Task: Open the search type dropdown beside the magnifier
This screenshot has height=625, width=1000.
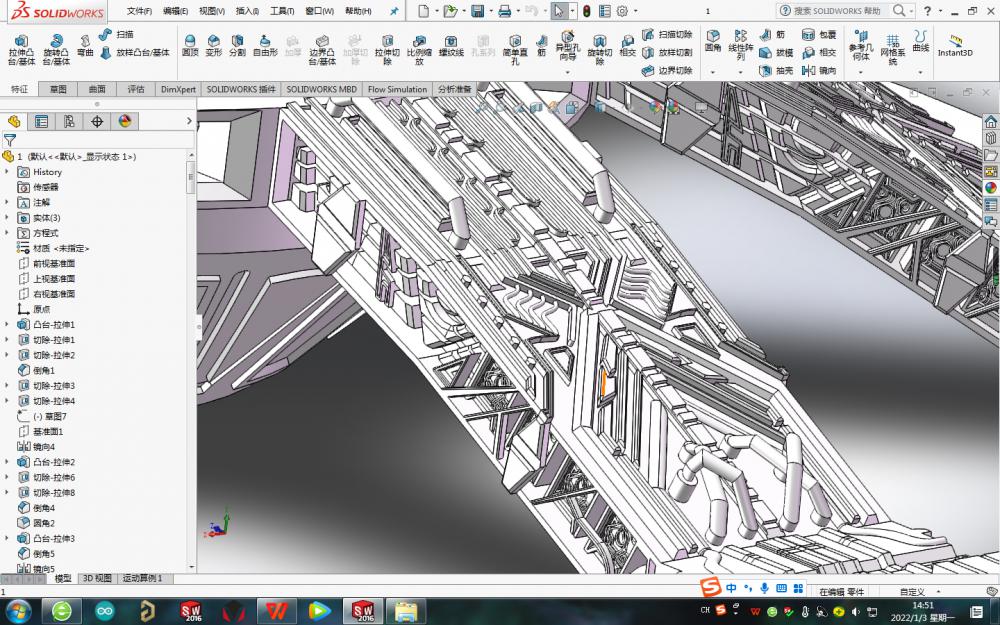Action: (911, 11)
